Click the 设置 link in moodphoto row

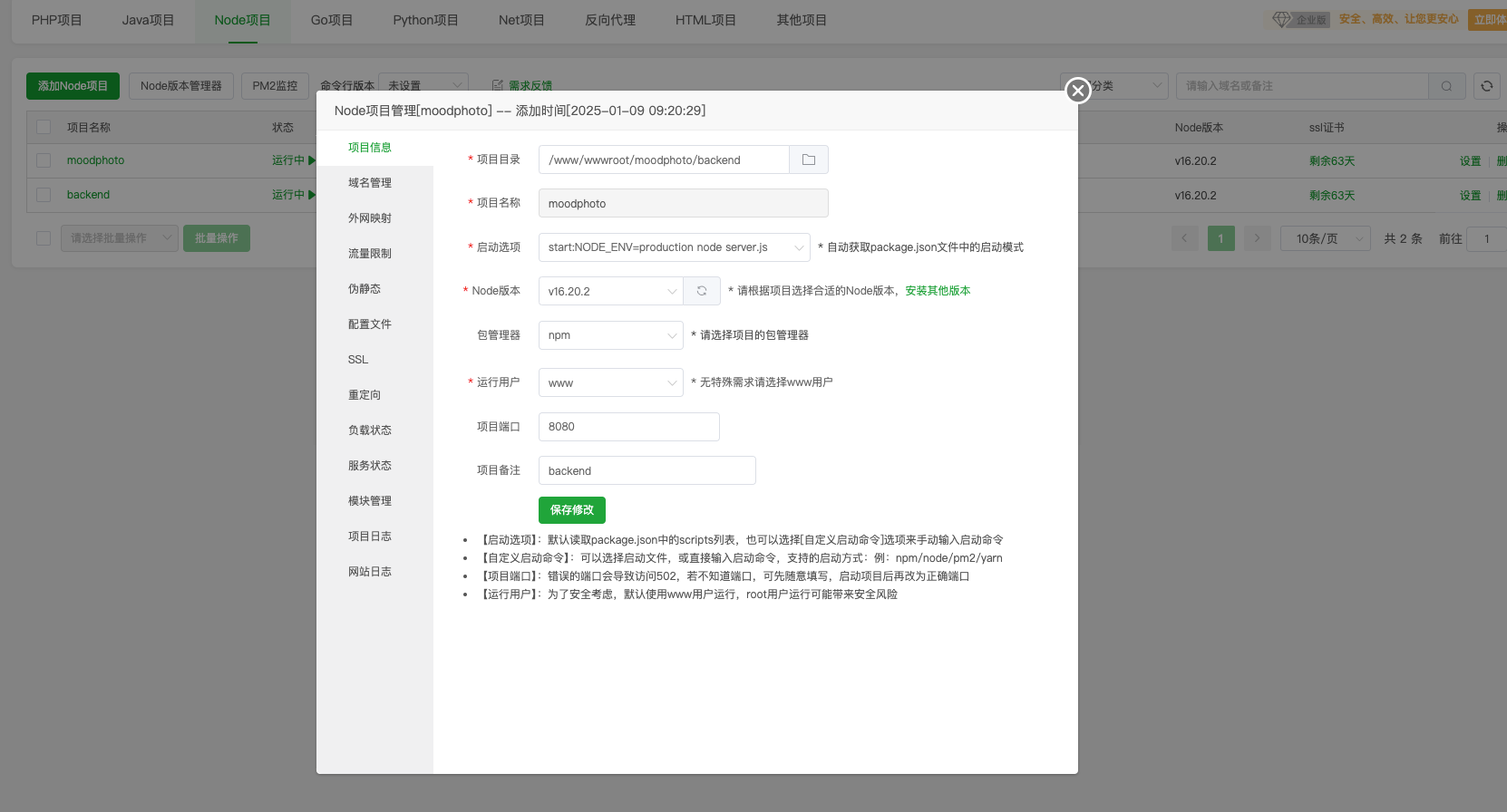(x=1470, y=161)
